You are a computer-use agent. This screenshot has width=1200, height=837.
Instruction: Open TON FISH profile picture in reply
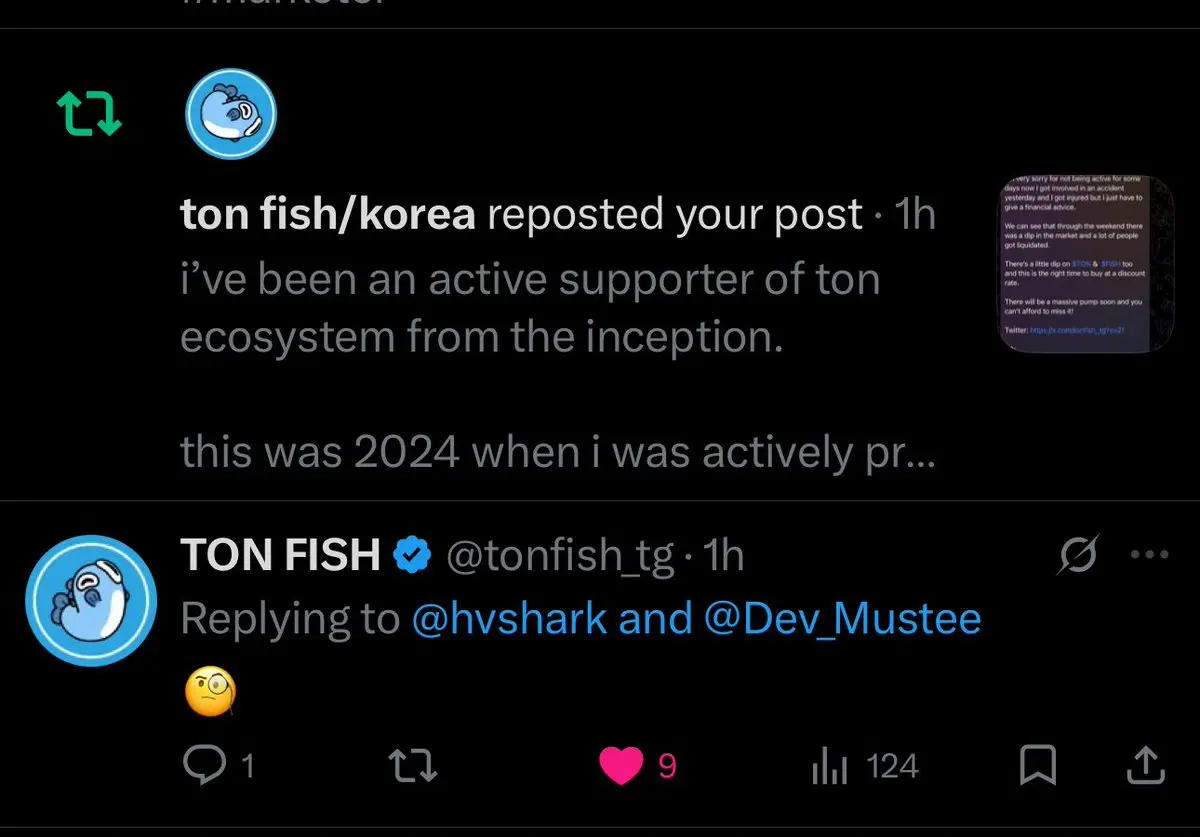90,602
